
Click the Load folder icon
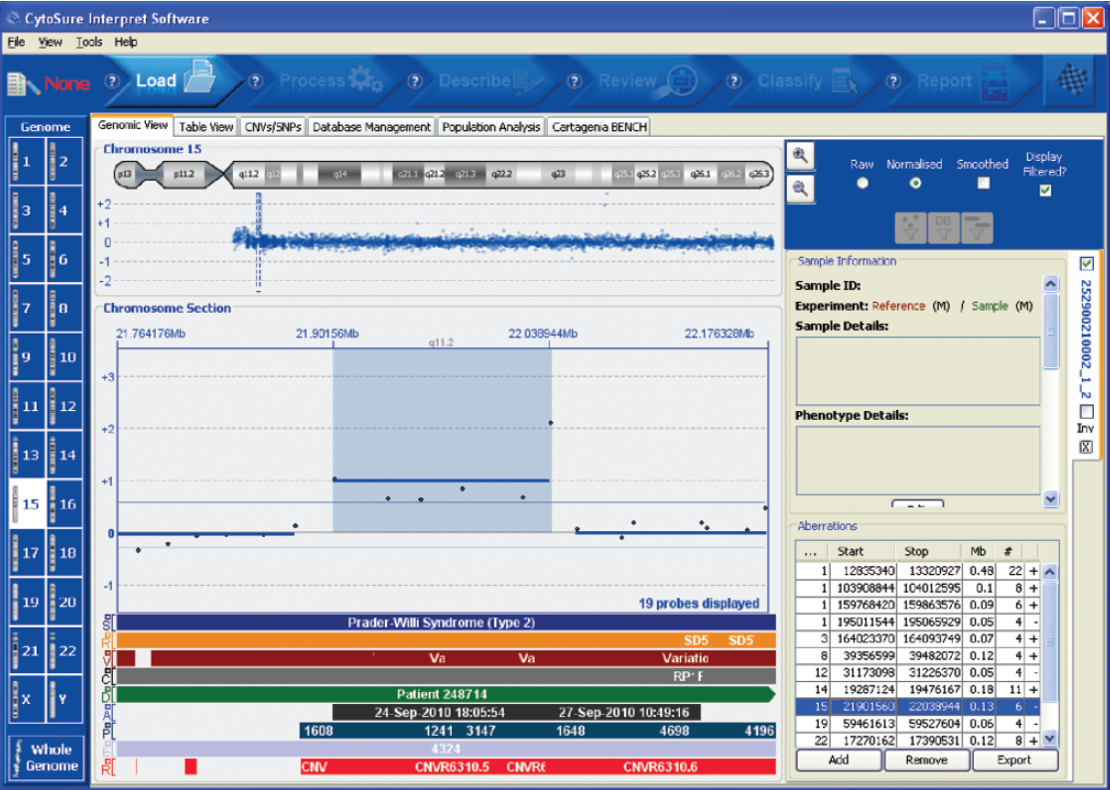pyautogui.click(x=200, y=76)
